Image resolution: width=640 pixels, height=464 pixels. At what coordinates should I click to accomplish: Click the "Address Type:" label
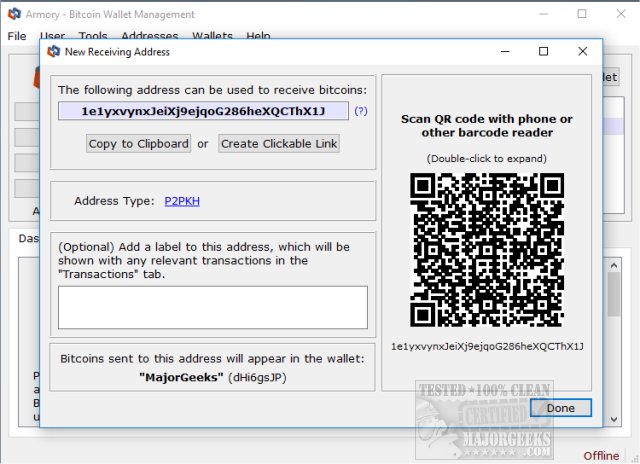(x=114, y=201)
